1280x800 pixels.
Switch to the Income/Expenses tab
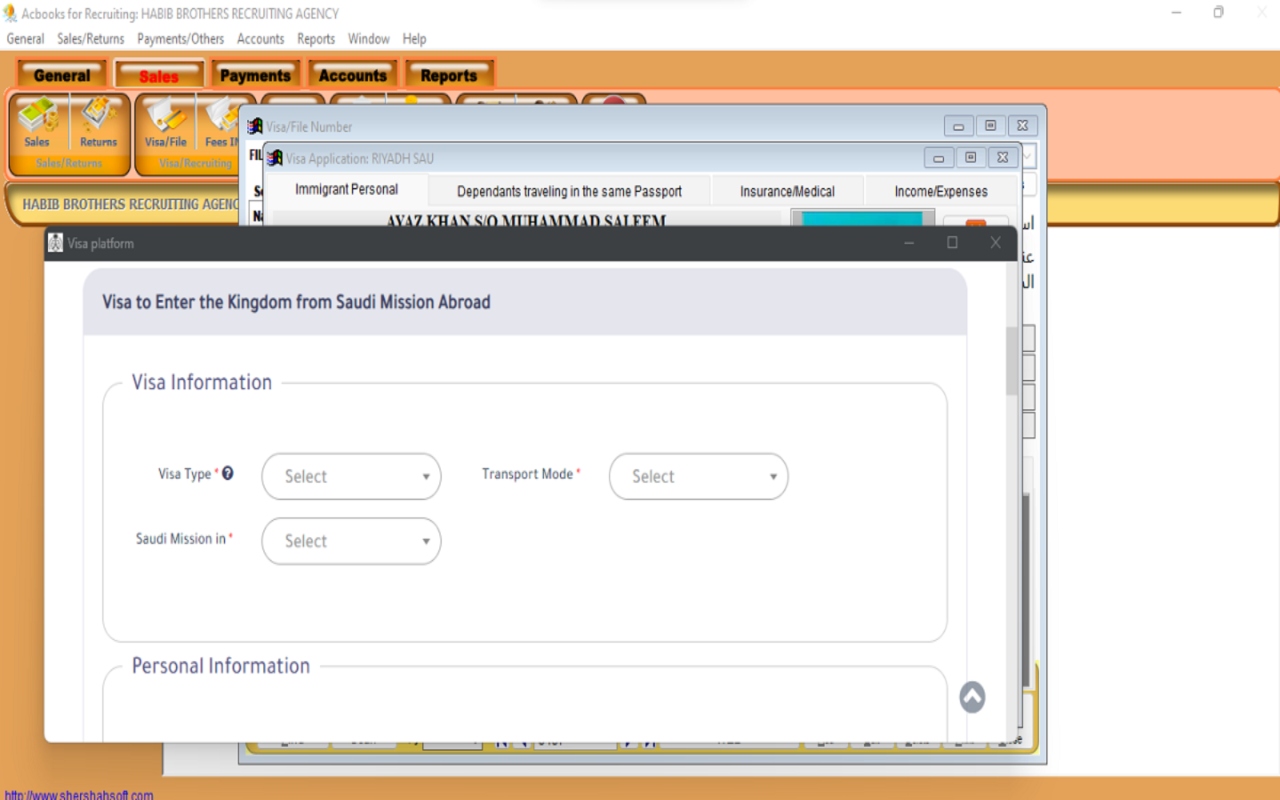[940, 191]
